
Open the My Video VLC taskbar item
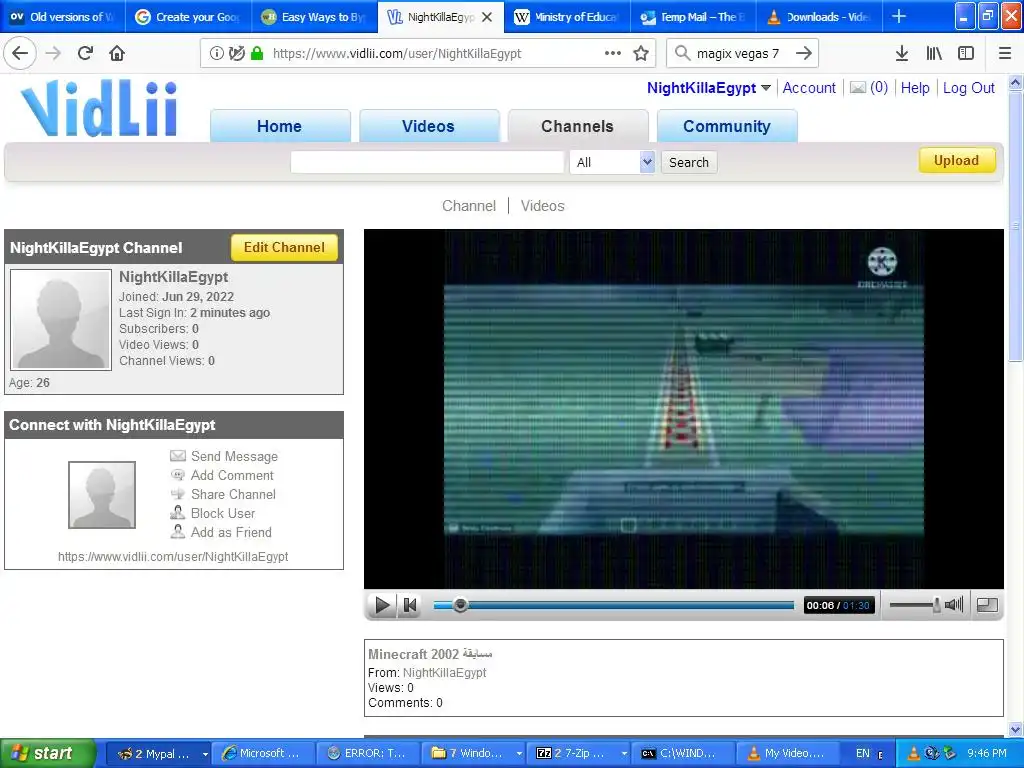click(787, 754)
